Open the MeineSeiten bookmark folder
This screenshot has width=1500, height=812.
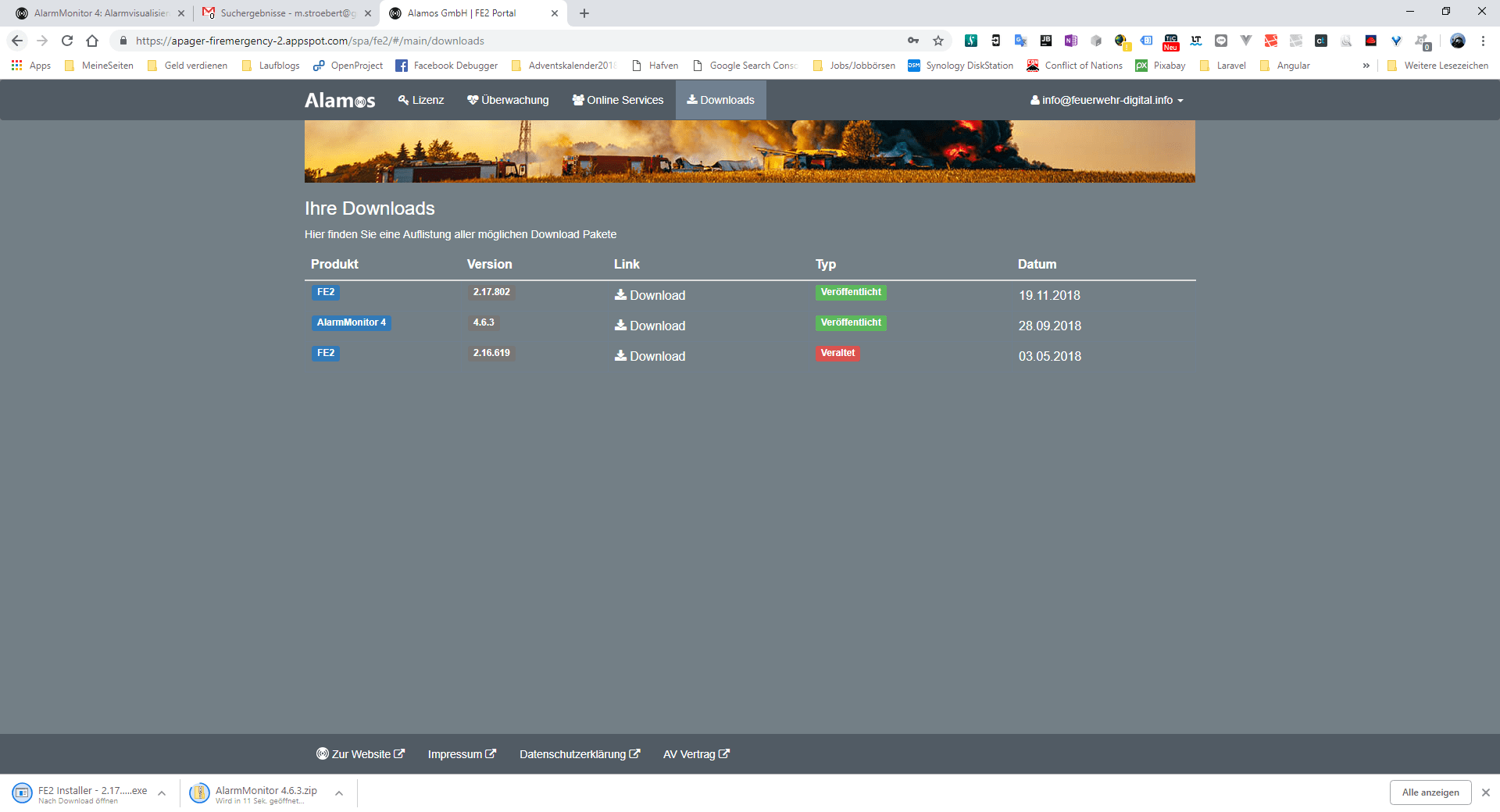99,66
